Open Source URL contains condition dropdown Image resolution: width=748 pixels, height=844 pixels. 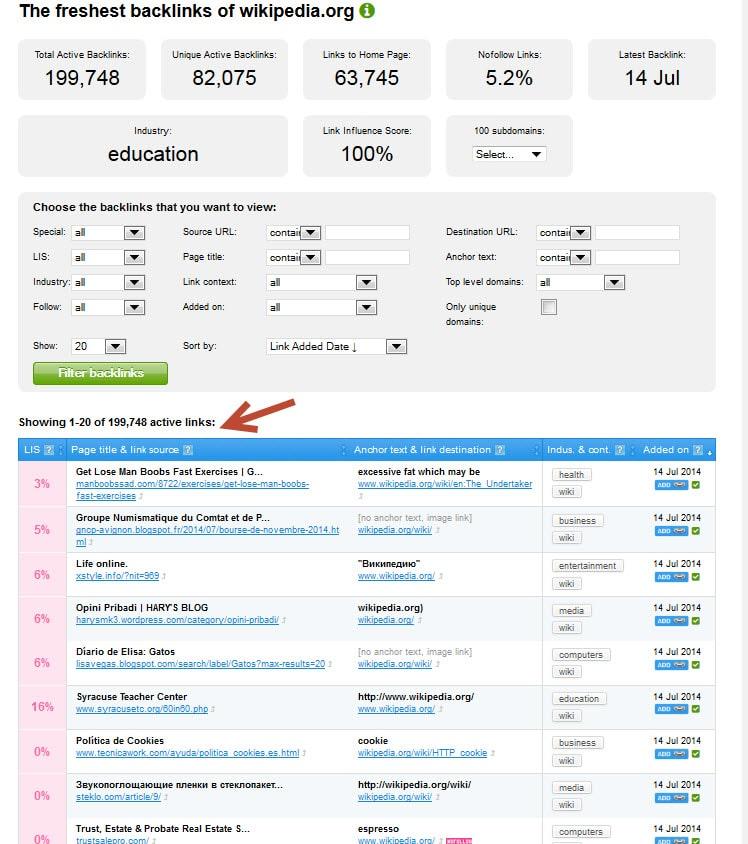tap(294, 233)
